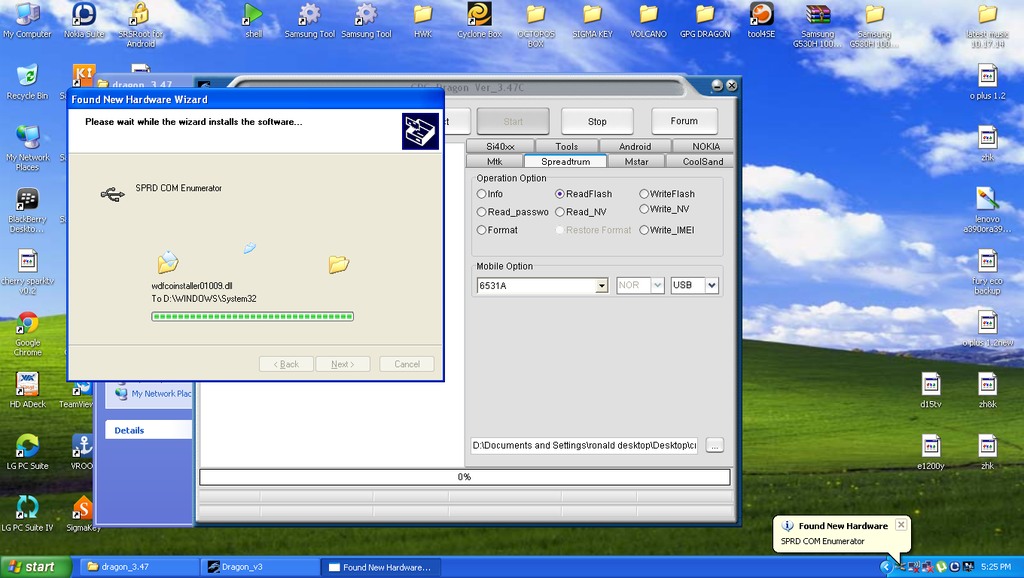This screenshot has height=578, width=1024.
Task: Open the HD ADeck desktop icon
Action: click(27, 385)
